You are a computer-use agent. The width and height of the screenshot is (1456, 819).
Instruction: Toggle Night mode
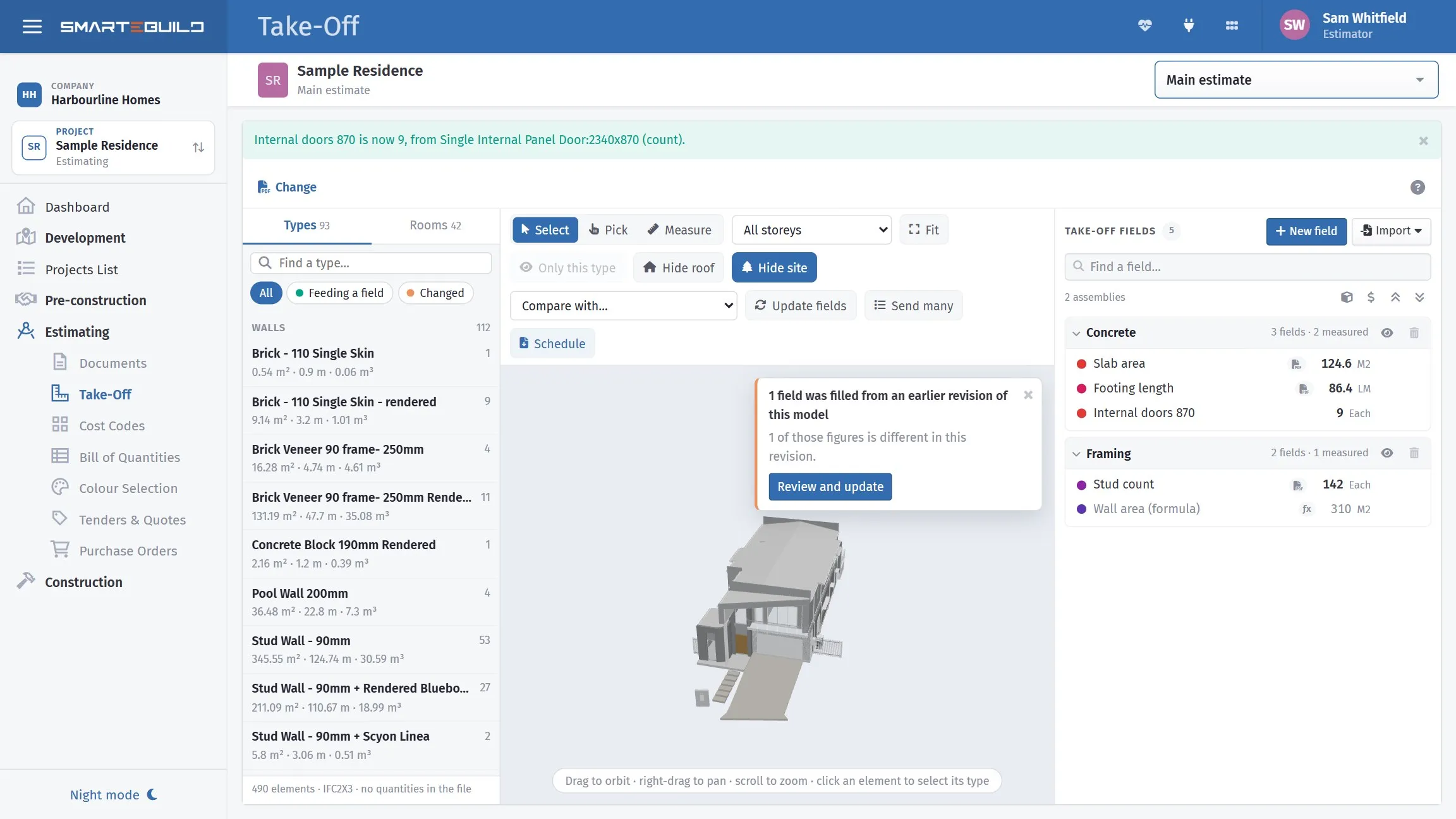tap(114, 794)
